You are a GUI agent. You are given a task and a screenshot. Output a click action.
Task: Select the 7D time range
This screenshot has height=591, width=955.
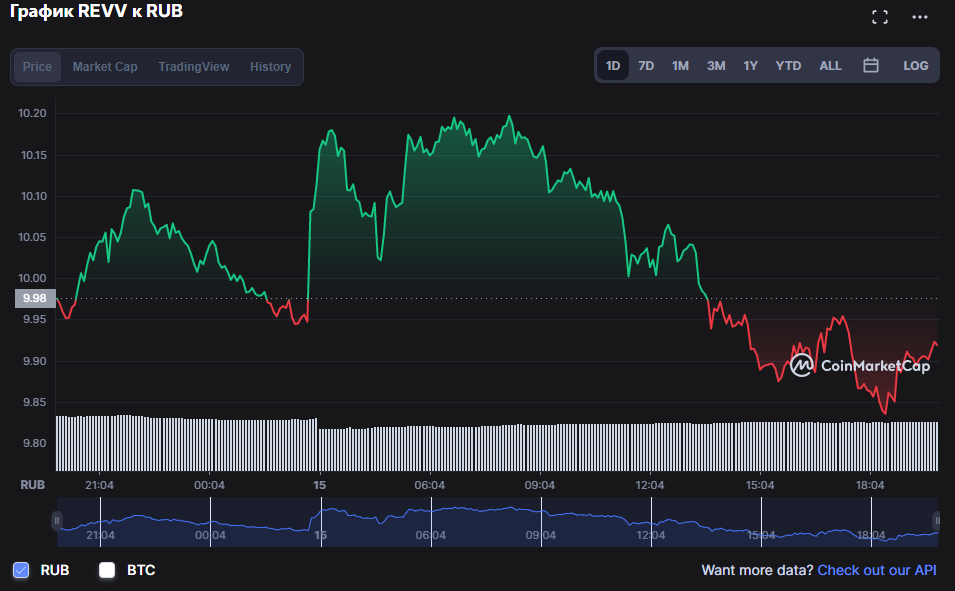pos(646,65)
